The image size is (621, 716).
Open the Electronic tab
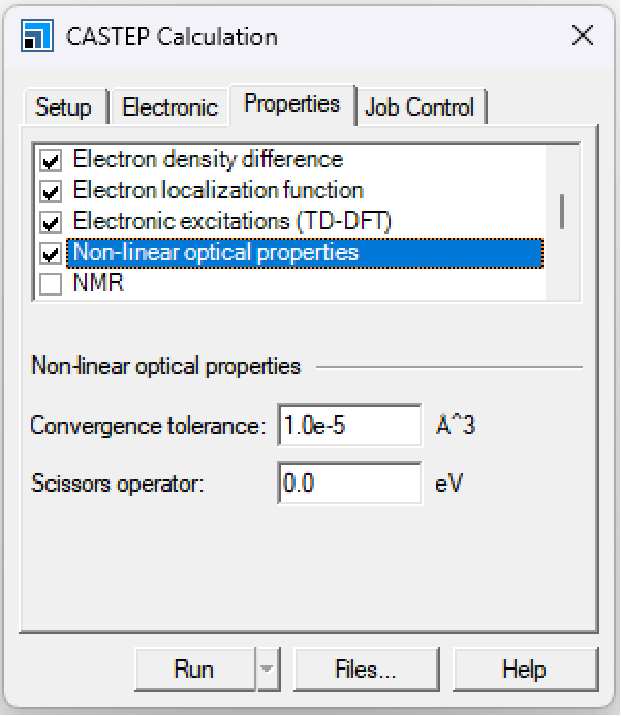tap(170, 107)
